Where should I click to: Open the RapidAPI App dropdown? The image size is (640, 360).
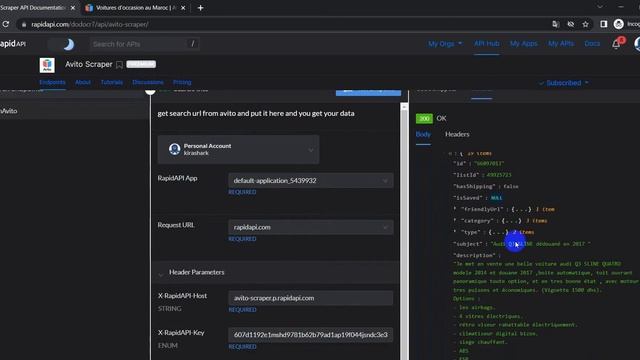point(311,180)
